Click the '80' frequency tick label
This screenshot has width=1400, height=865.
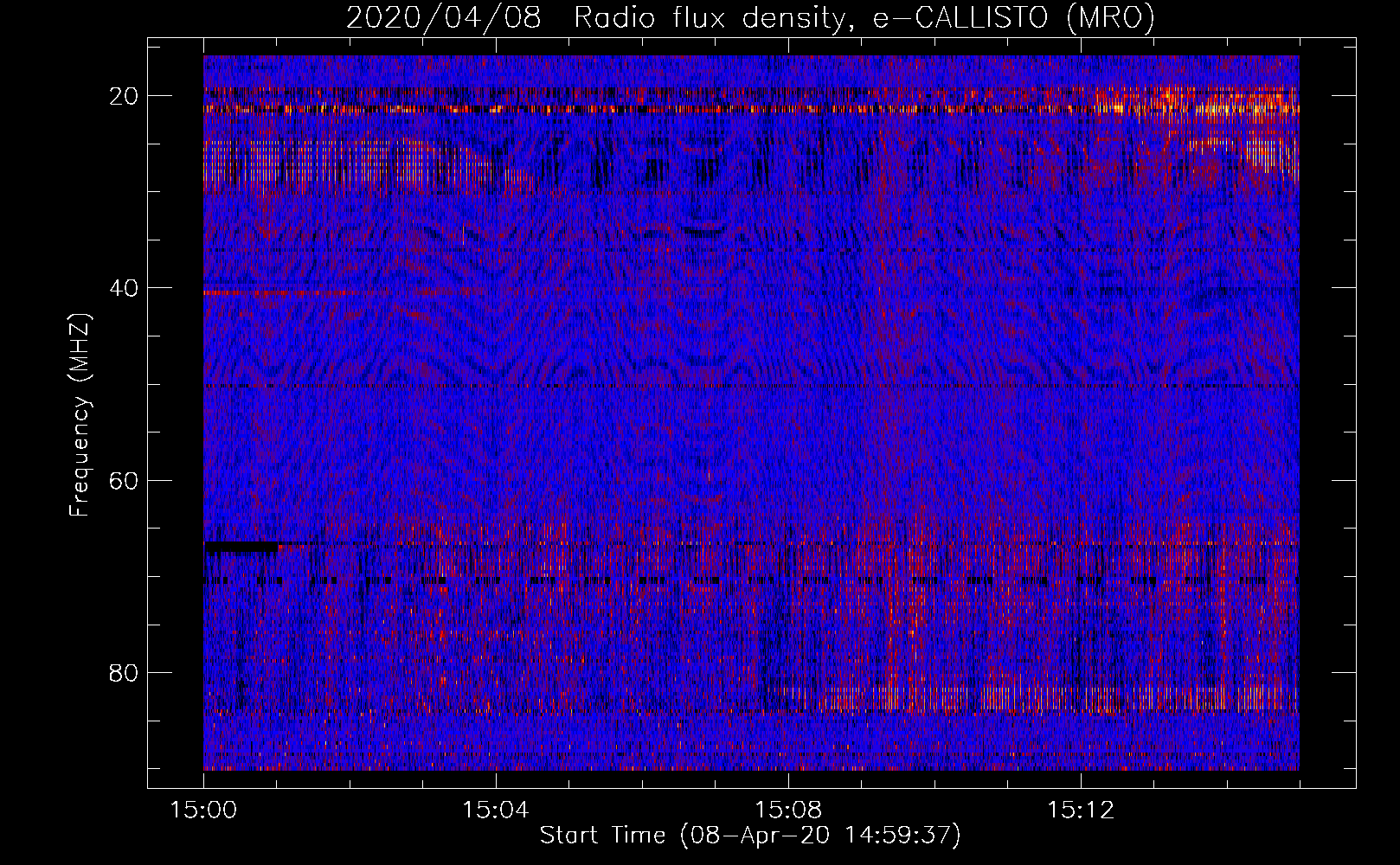coord(124,672)
